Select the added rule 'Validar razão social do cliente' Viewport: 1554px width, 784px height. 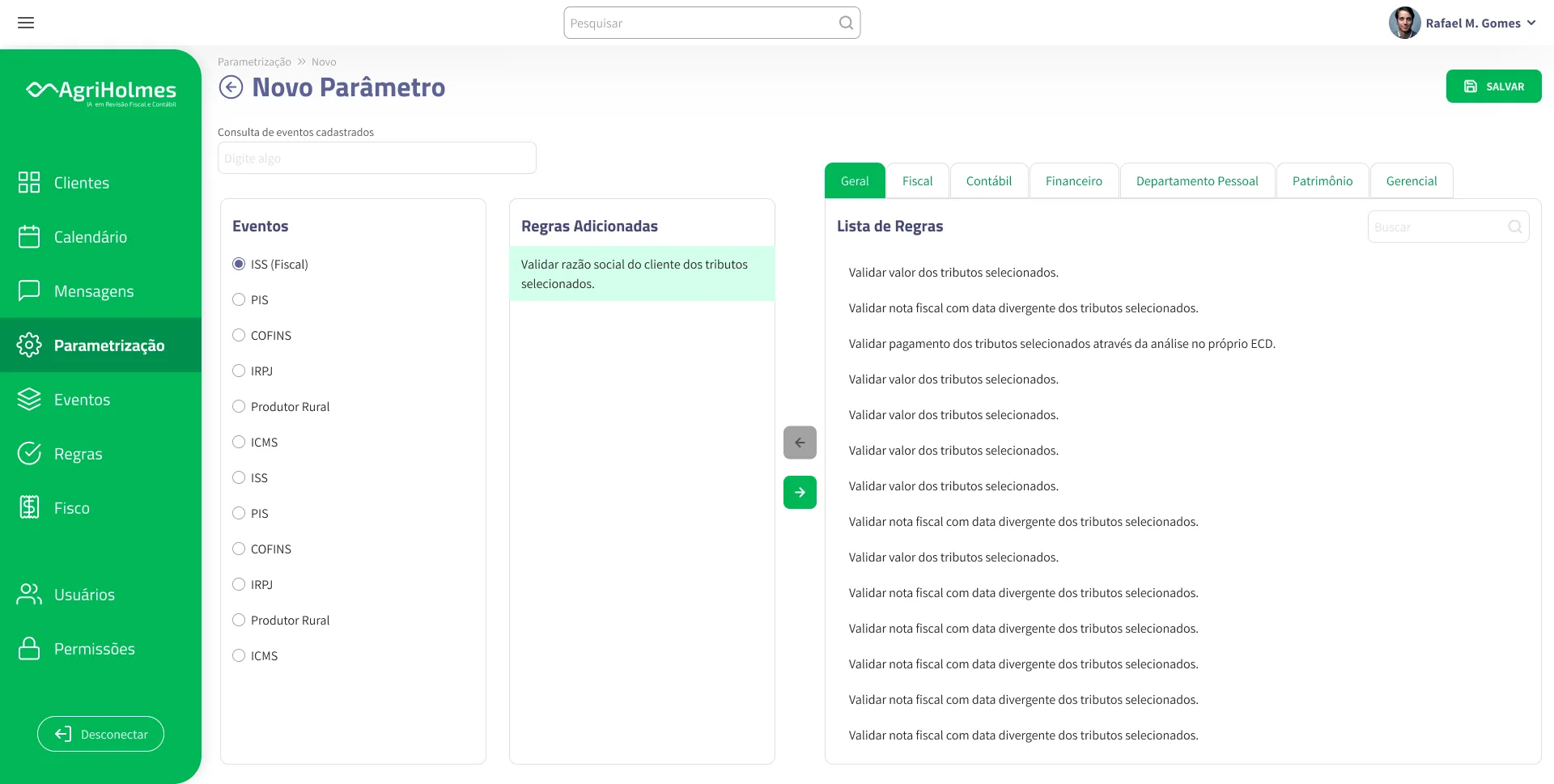coord(642,273)
